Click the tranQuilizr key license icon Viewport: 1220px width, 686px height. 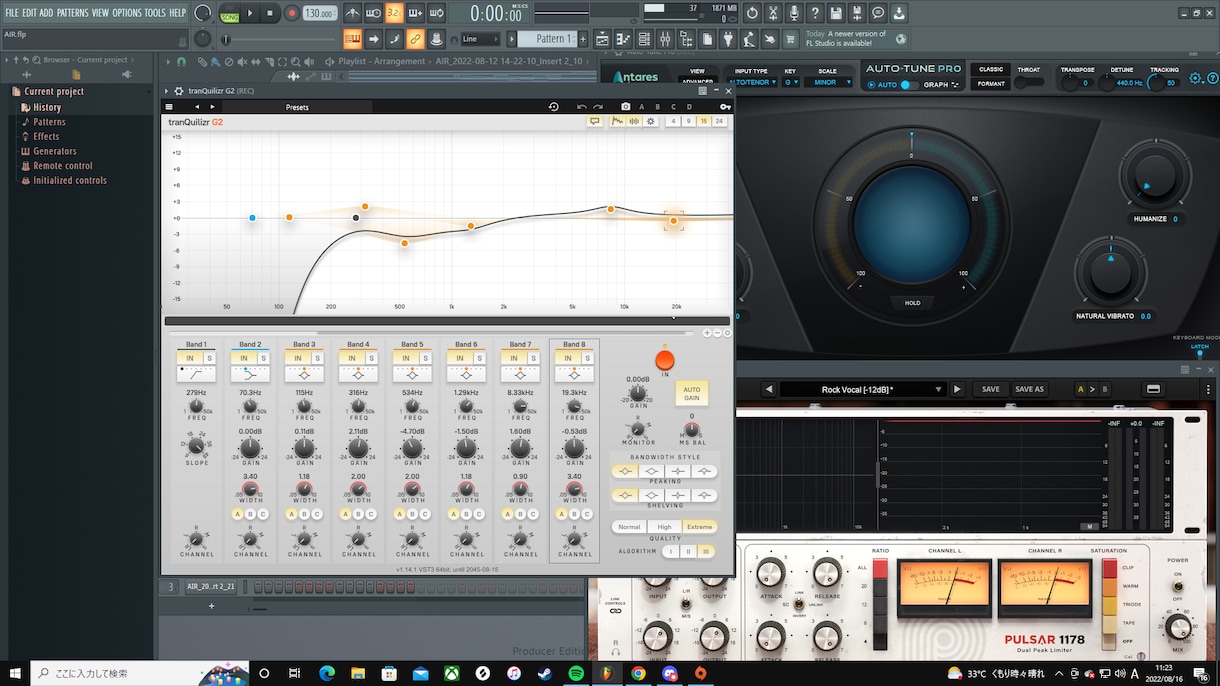(x=725, y=106)
